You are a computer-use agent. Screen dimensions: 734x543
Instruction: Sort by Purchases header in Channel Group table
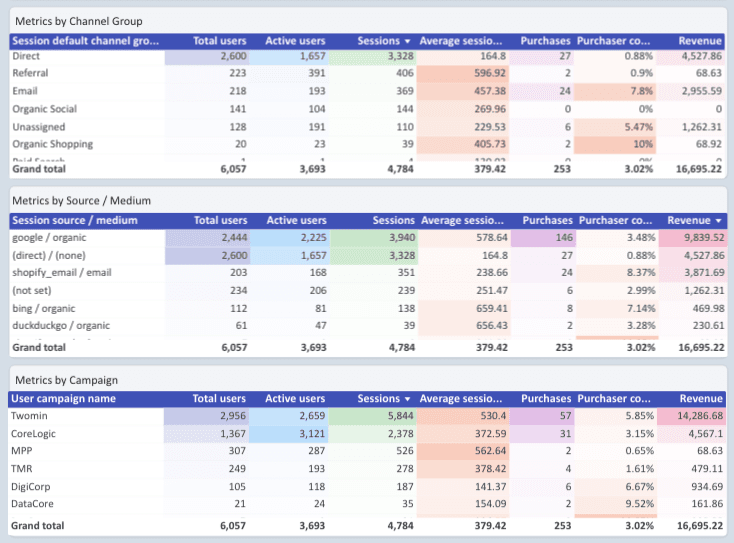pos(545,41)
